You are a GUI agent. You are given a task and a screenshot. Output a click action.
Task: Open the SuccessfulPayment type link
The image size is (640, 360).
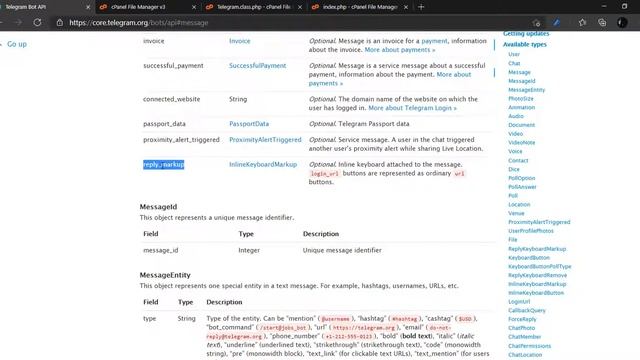[258, 65]
